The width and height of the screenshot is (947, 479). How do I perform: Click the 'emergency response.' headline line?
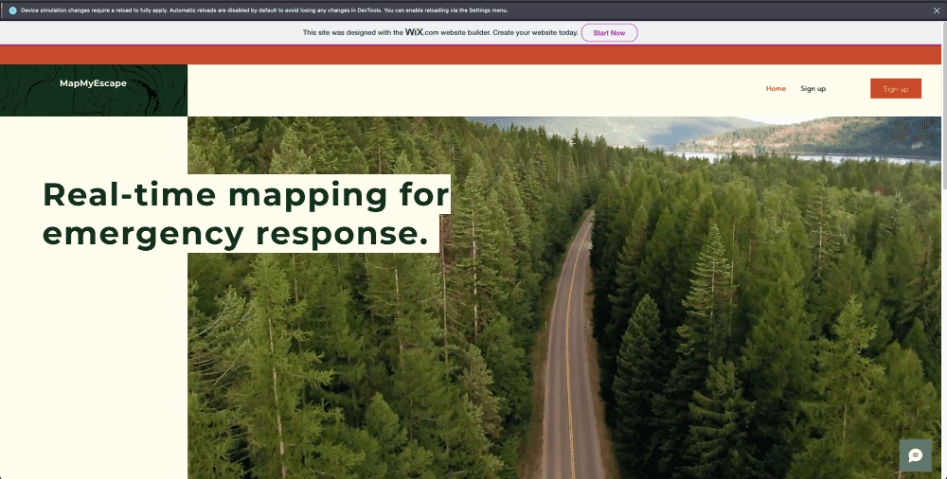pyautogui.click(x=235, y=233)
